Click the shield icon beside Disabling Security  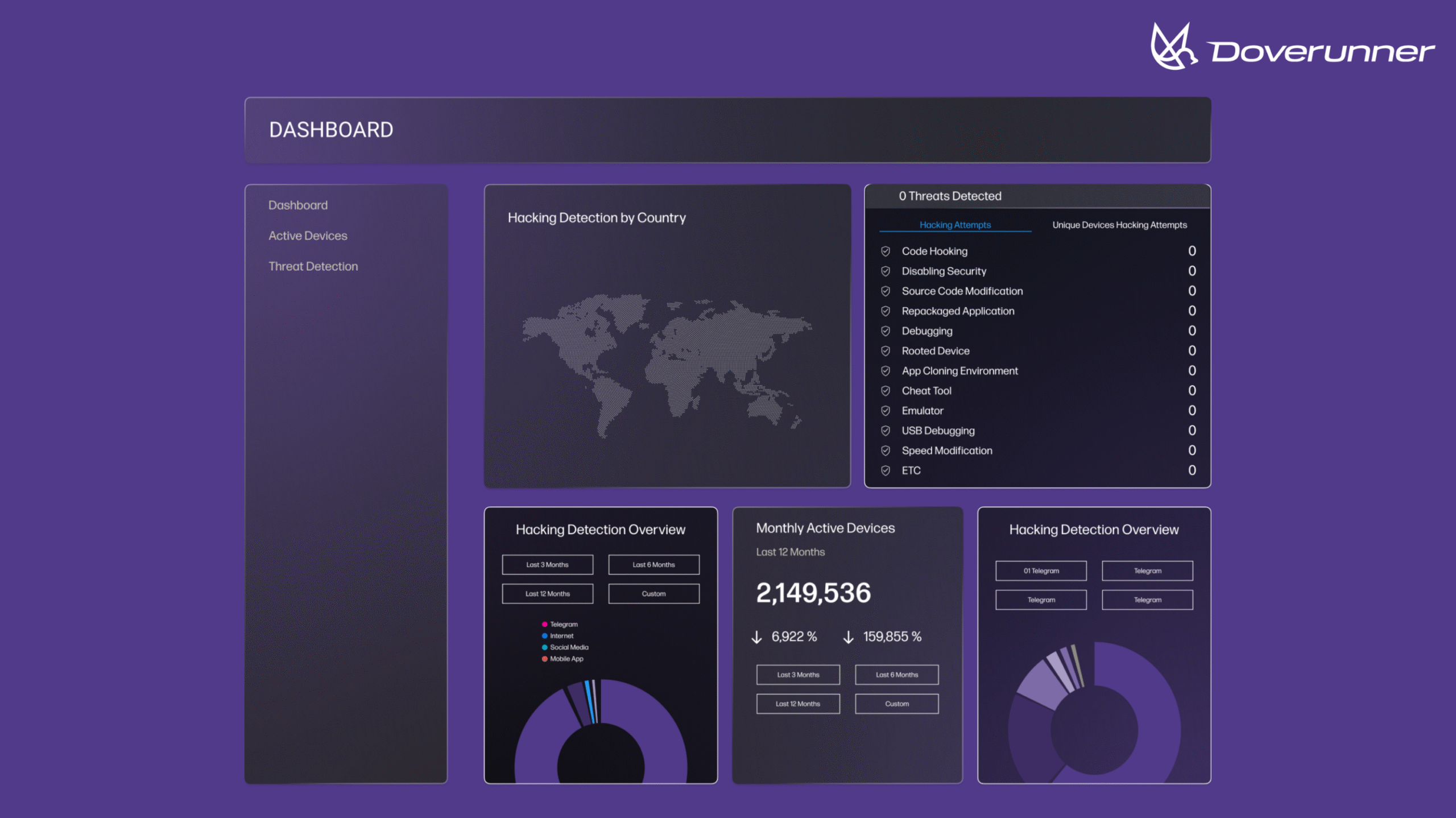(886, 271)
